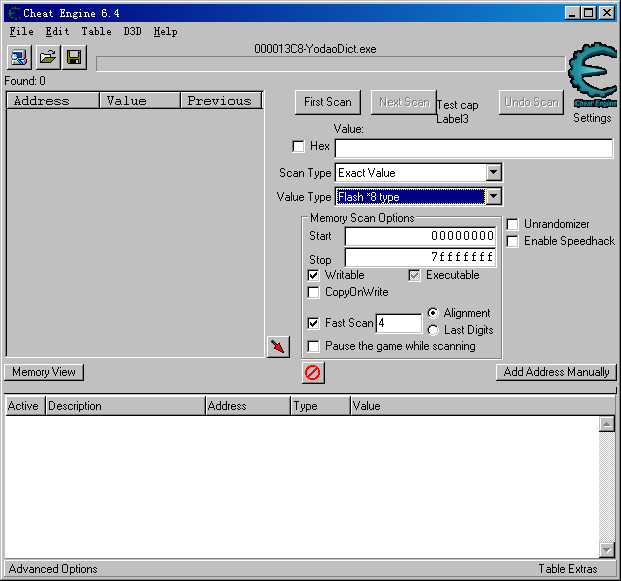Click the save floppy disk icon
Image resolution: width=621 pixels, height=581 pixels.
[x=74, y=57]
